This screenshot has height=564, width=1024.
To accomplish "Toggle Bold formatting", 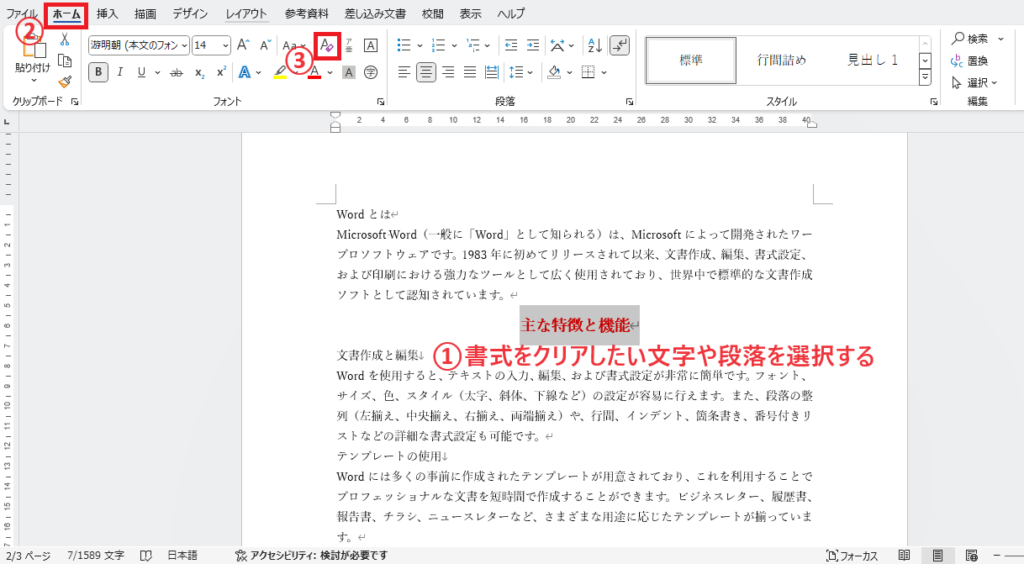I will point(98,72).
